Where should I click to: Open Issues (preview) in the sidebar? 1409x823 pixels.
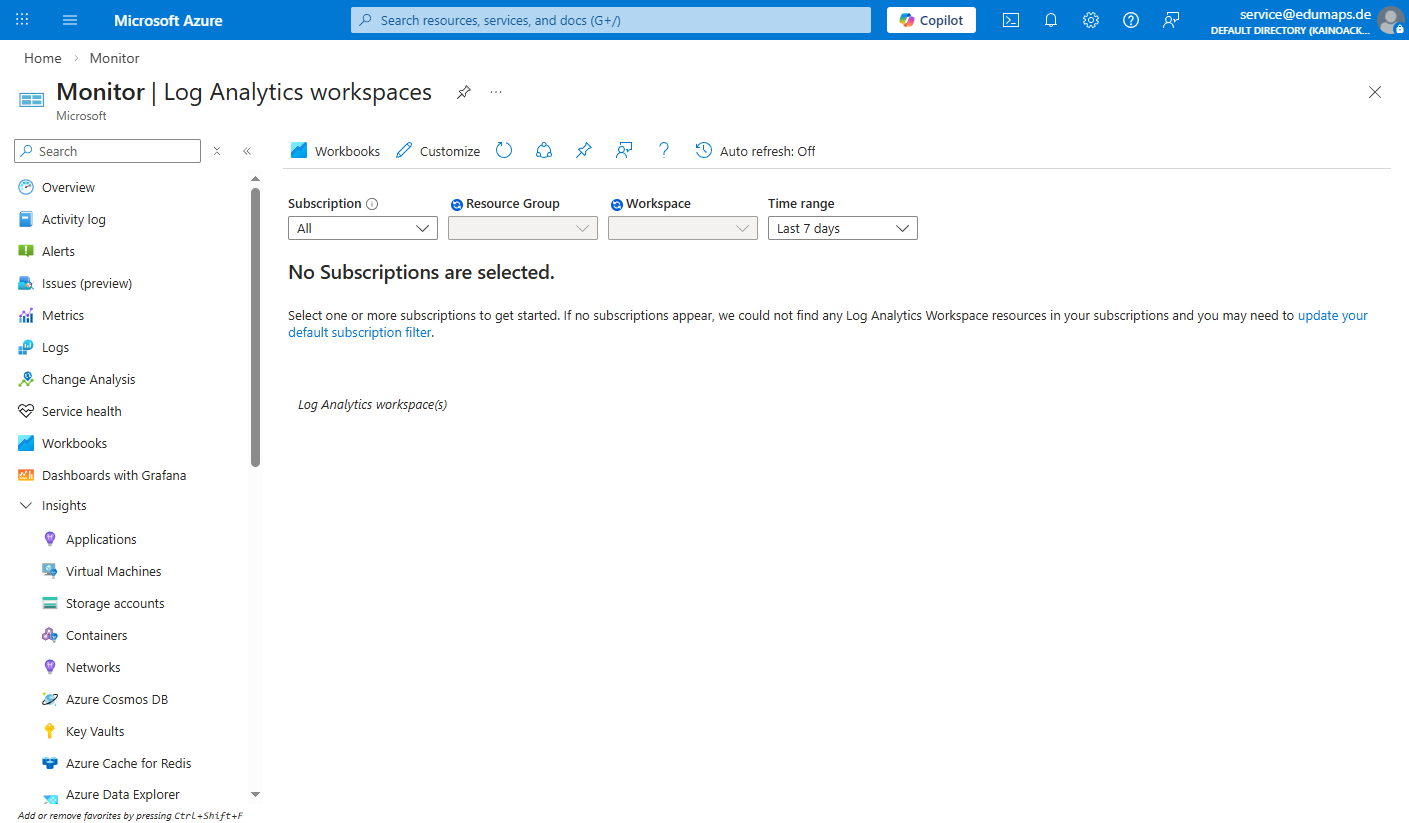tap(87, 283)
